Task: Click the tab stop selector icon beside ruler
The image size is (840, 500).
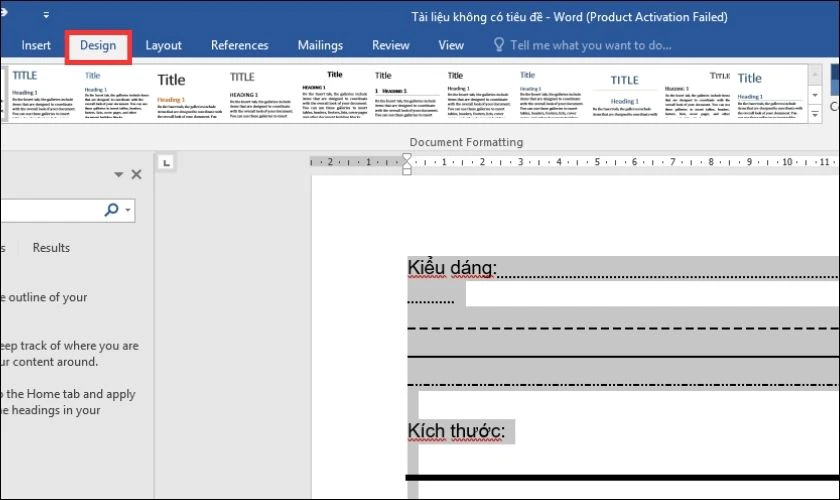Action: click(x=166, y=162)
